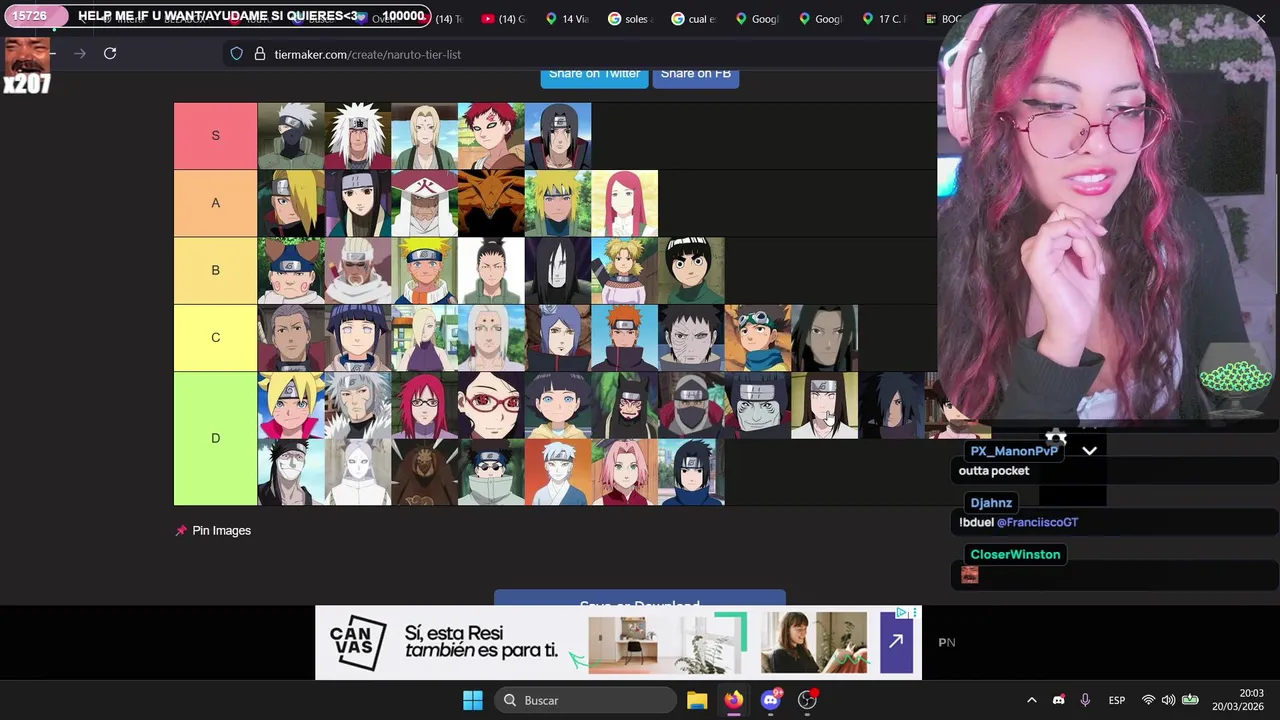This screenshot has height=720, width=1280.
Task: Open the Windows Start menu
Action: 473,700
